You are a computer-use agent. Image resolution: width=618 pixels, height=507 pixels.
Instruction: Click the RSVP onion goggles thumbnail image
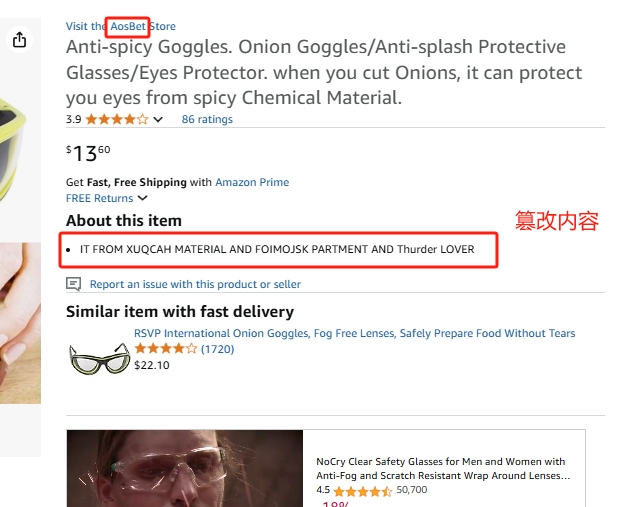(x=99, y=357)
